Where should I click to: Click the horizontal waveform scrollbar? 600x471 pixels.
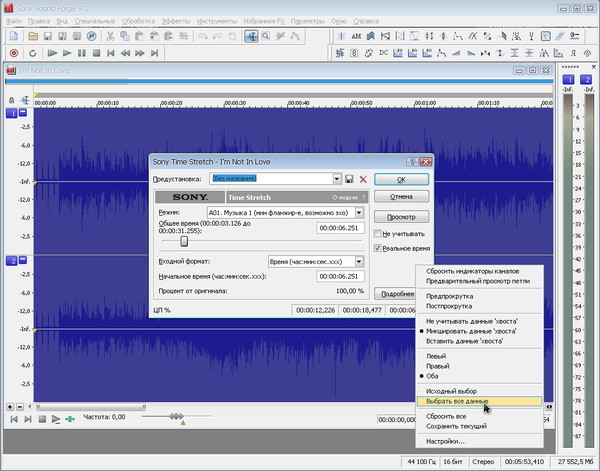[x=91, y=407]
